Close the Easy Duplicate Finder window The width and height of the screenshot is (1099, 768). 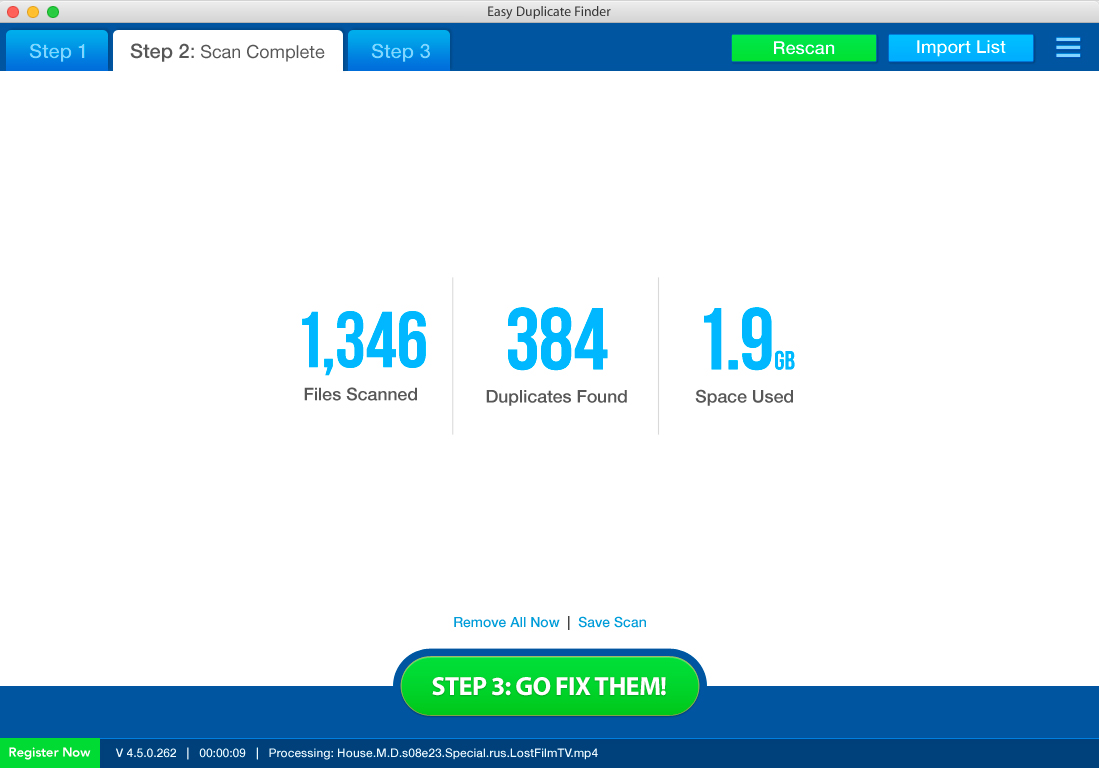pyautogui.click(x=13, y=12)
